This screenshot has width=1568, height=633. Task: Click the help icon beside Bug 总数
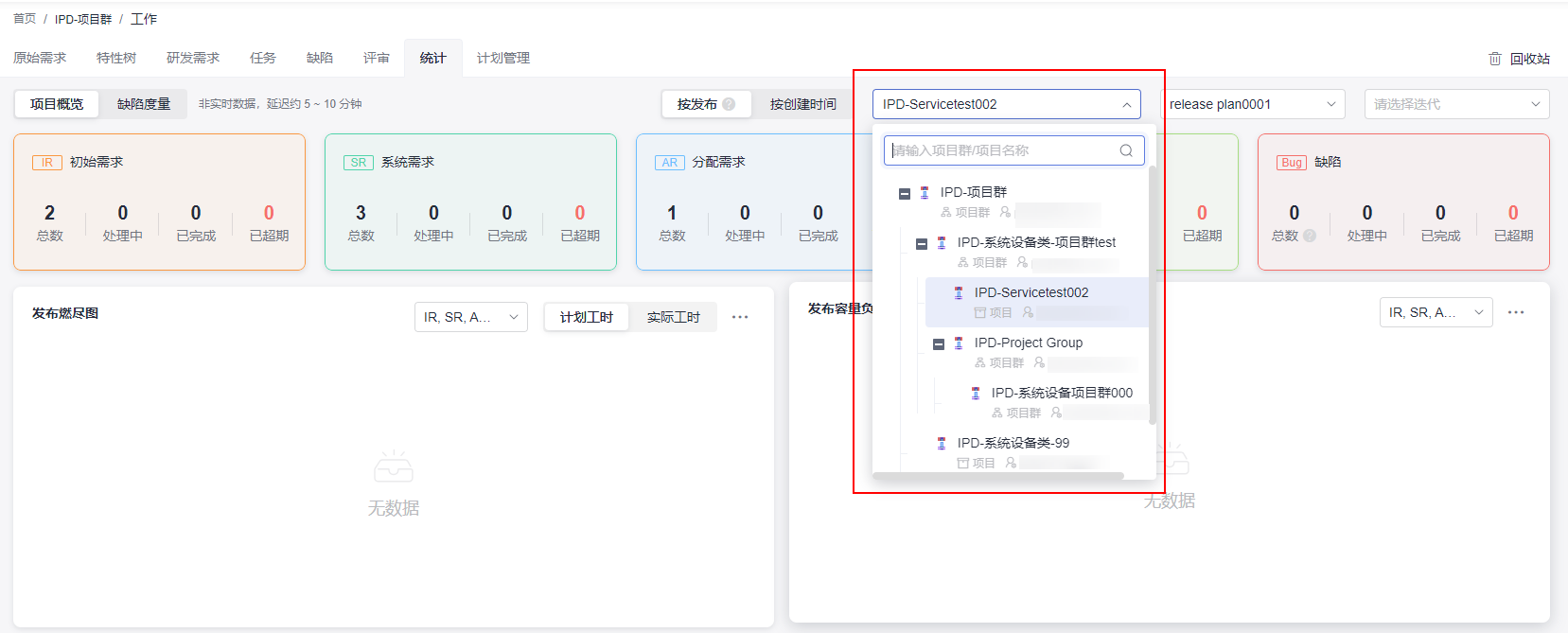click(1310, 236)
